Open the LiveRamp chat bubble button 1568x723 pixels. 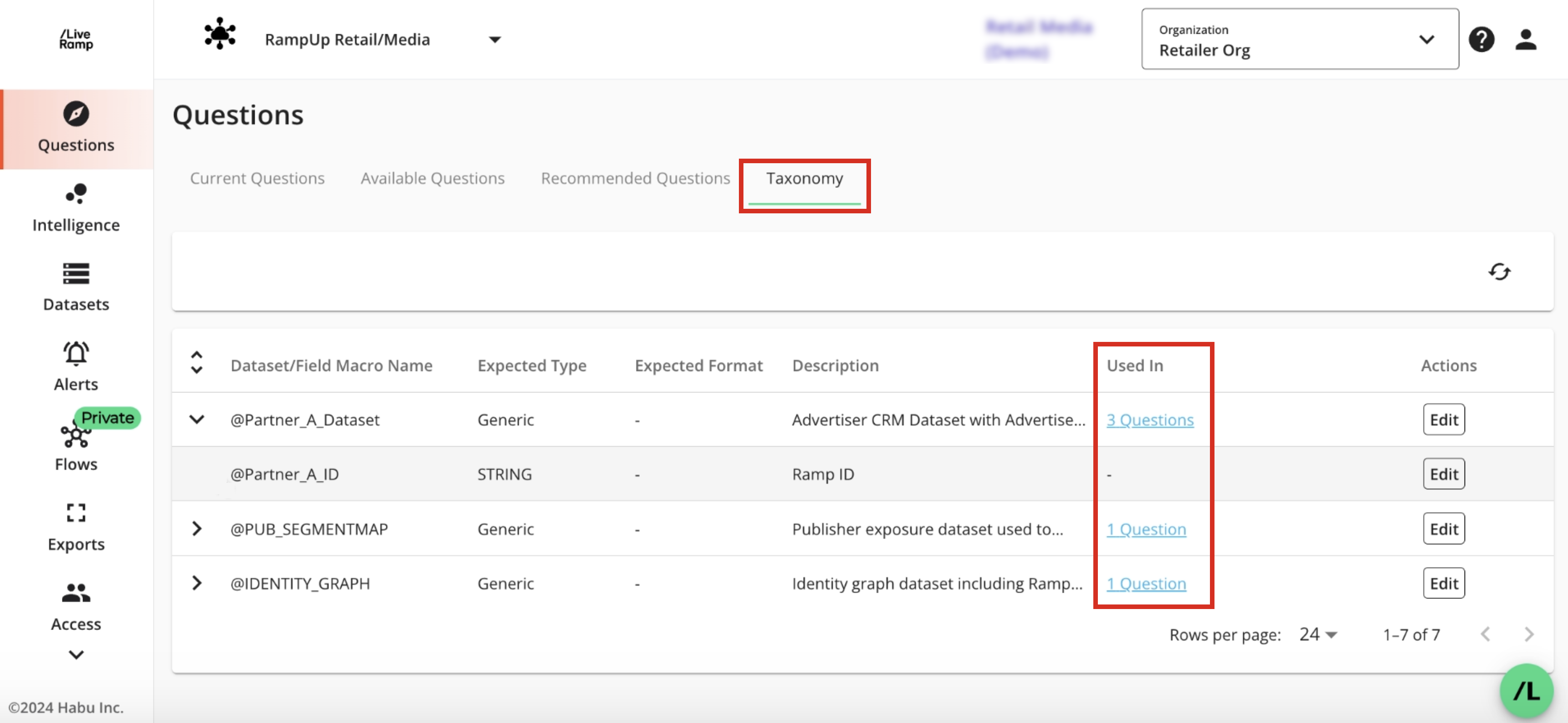point(1526,691)
